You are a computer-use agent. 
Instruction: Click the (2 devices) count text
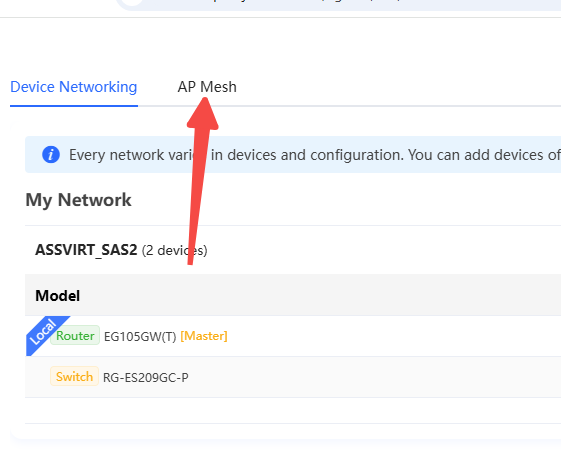175,250
